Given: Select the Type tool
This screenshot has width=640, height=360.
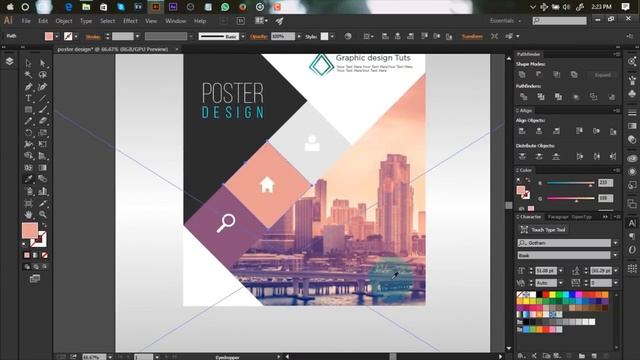Looking at the screenshot, I should click(28, 98).
